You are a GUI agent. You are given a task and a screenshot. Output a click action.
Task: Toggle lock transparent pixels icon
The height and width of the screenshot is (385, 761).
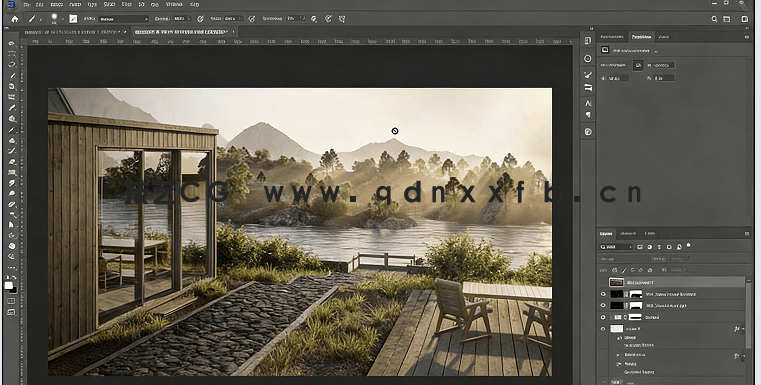tap(615, 270)
